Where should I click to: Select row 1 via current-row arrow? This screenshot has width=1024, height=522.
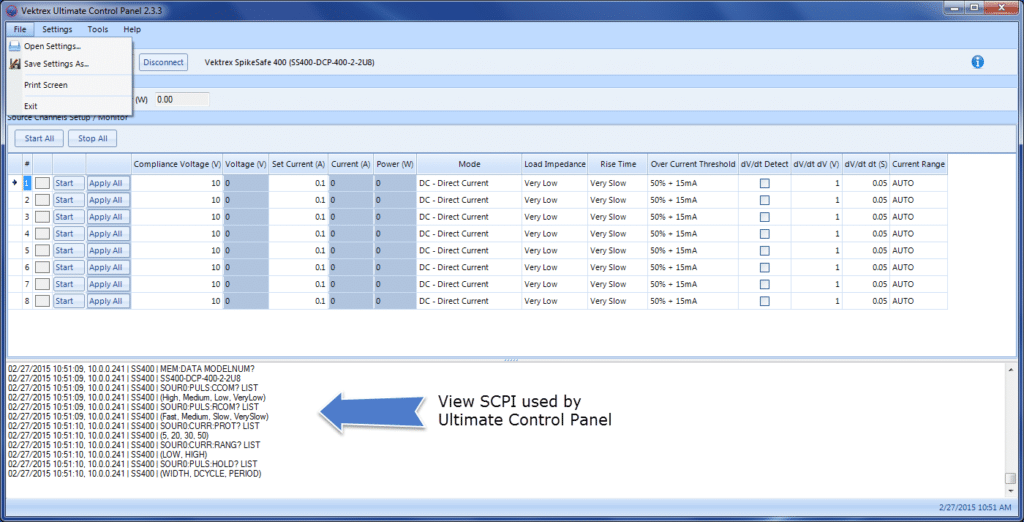(14, 183)
